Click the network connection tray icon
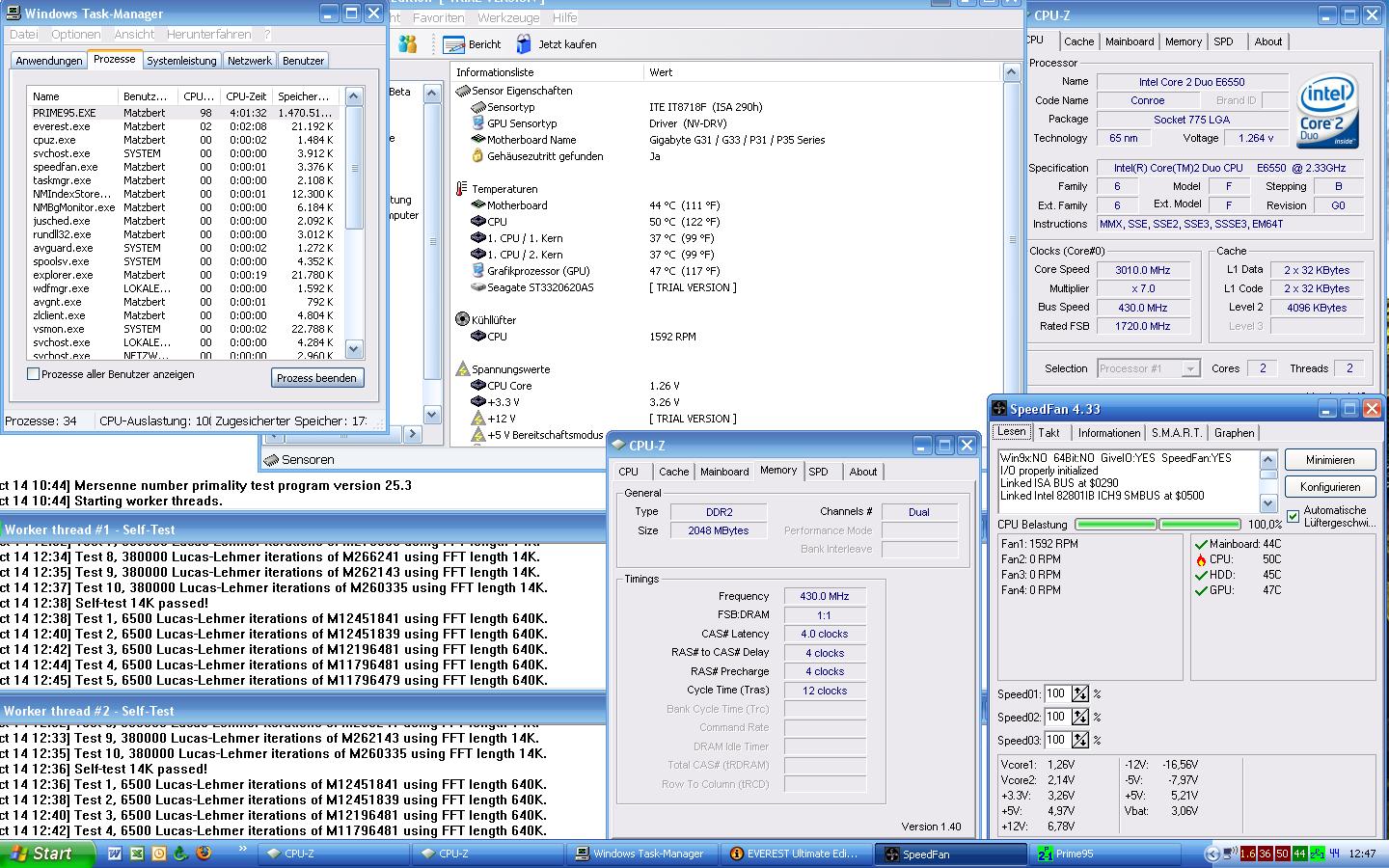The image size is (1389, 868). pyautogui.click(x=1230, y=854)
